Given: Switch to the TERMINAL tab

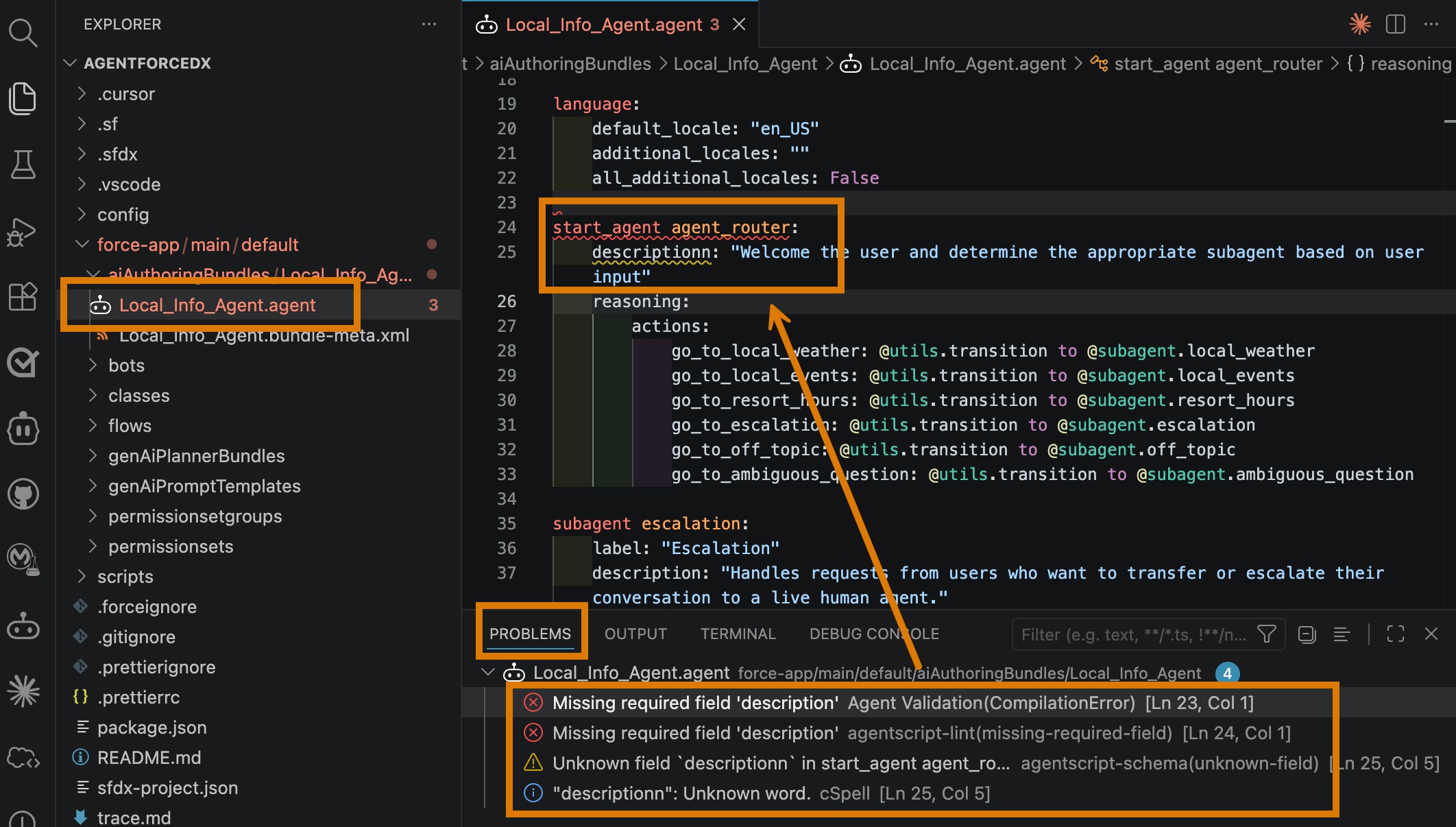Looking at the screenshot, I should pos(738,634).
